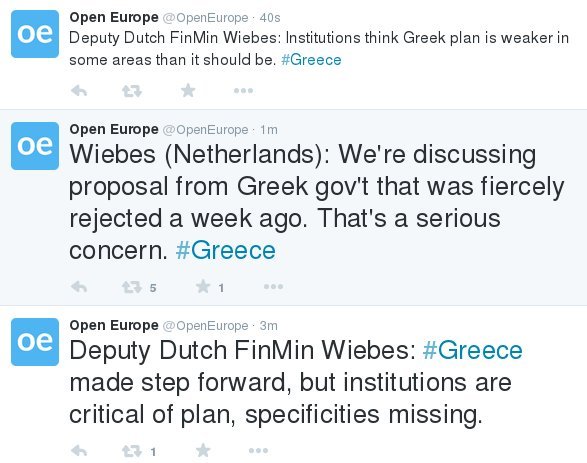Open #Greece hashtag in the 3m tweet

click(472, 350)
